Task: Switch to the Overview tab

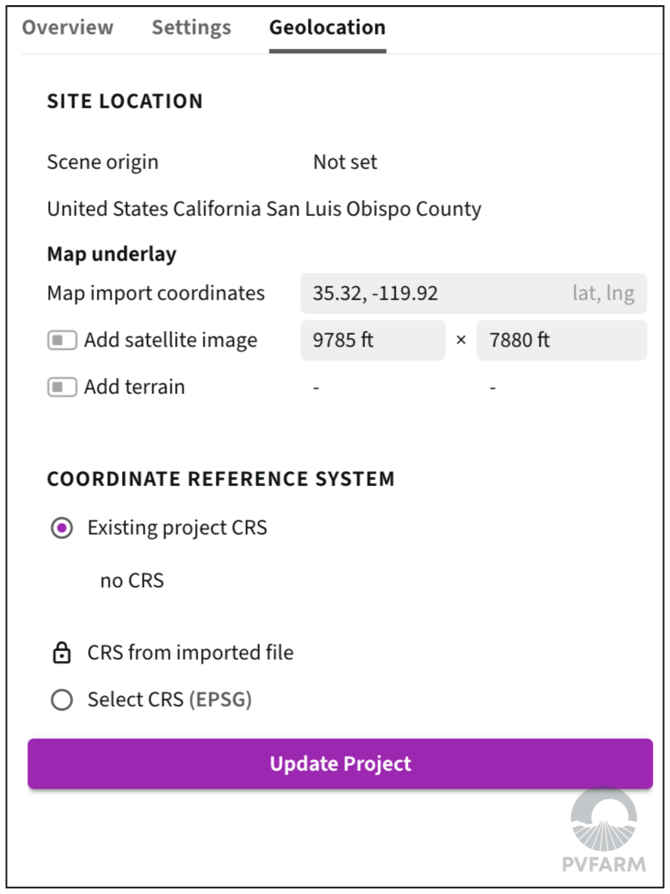Action: tap(68, 28)
